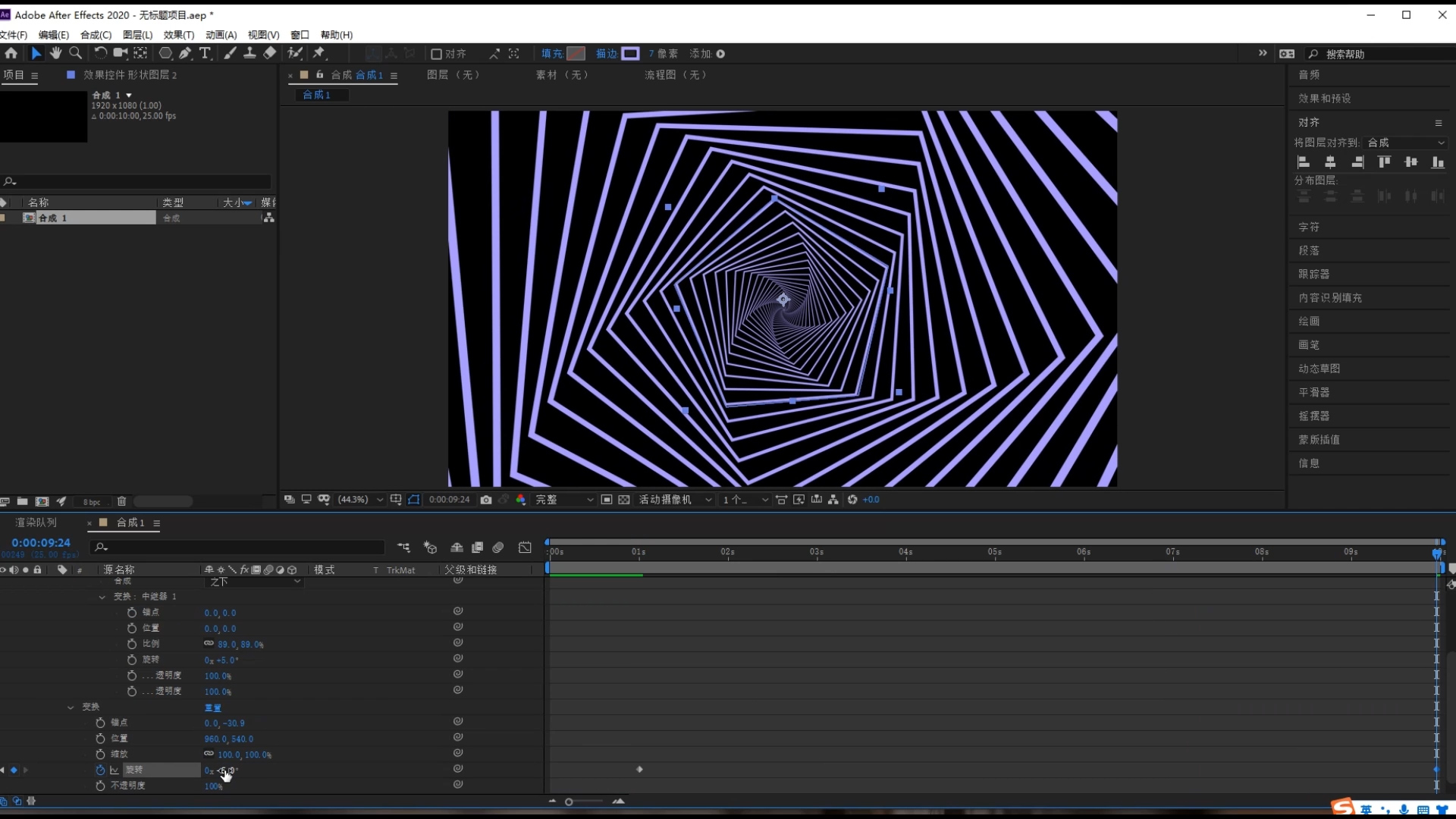Toggle stopwatch for 不透明度 property
1456x819 pixels.
click(x=100, y=786)
